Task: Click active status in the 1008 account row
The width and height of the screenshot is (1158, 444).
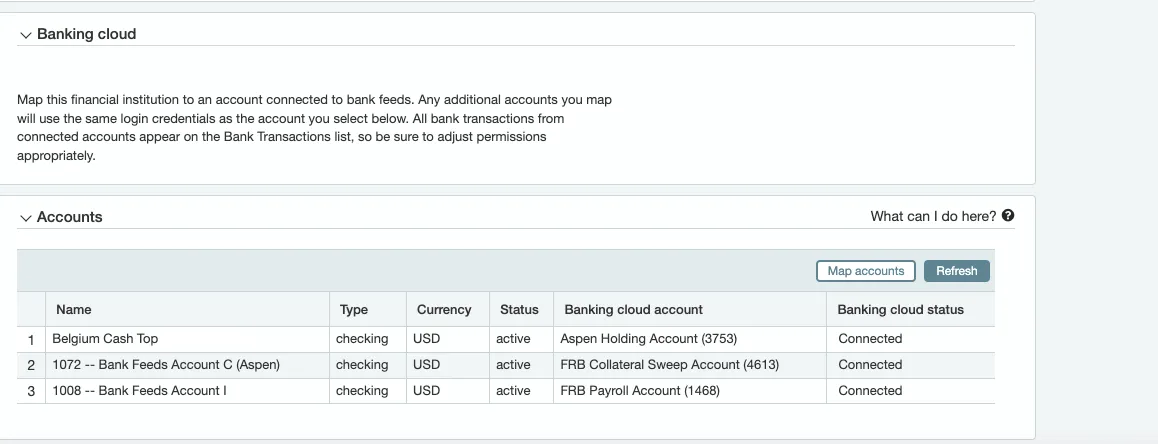Action: (x=513, y=390)
